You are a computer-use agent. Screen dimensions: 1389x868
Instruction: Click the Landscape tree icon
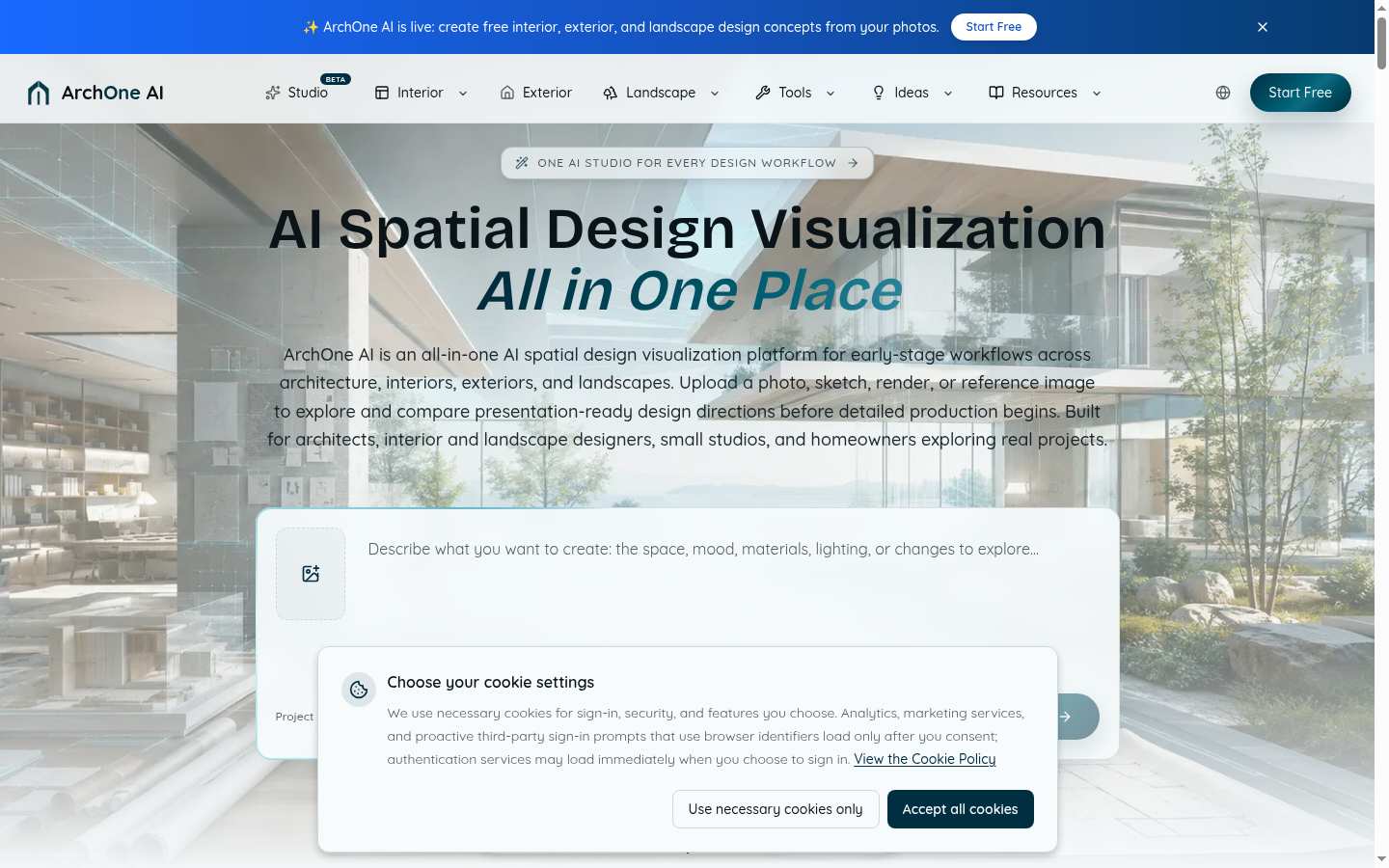(611, 93)
